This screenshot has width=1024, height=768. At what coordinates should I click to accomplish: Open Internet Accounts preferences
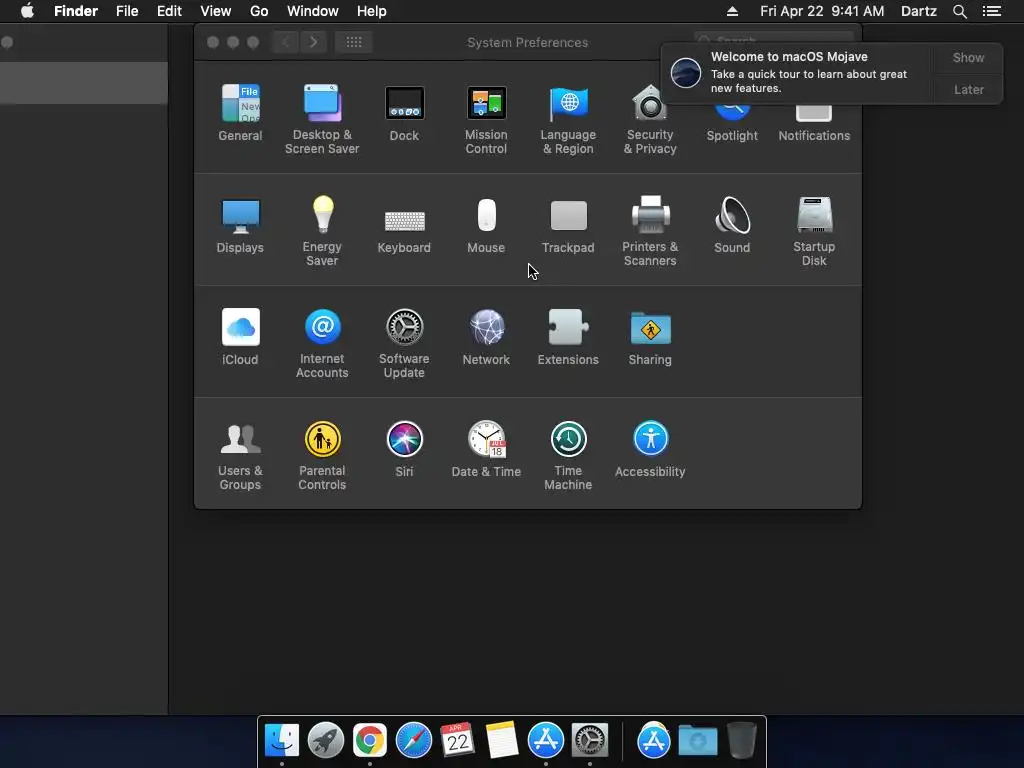tap(322, 343)
